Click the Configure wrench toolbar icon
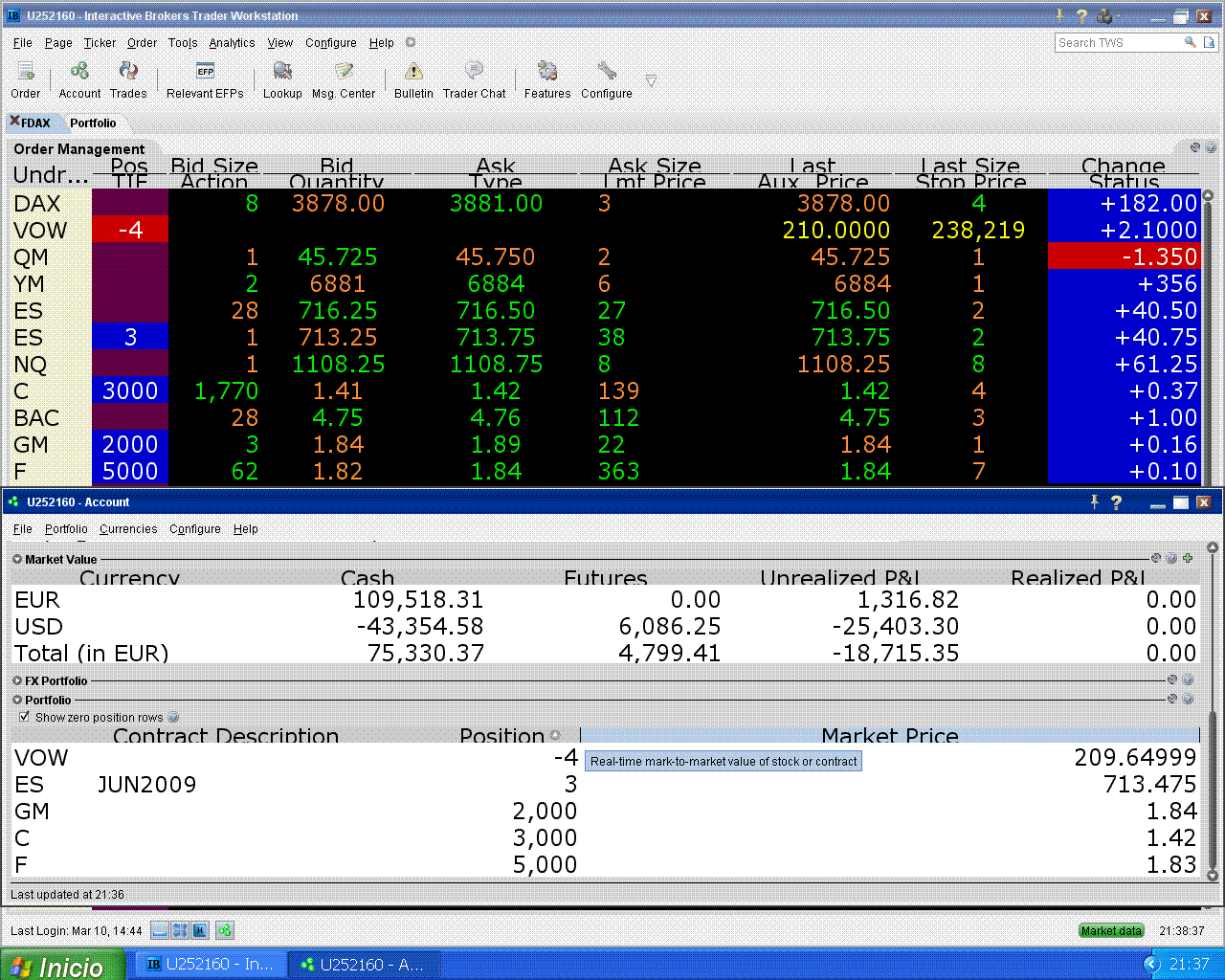1225x980 pixels. (x=607, y=79)
